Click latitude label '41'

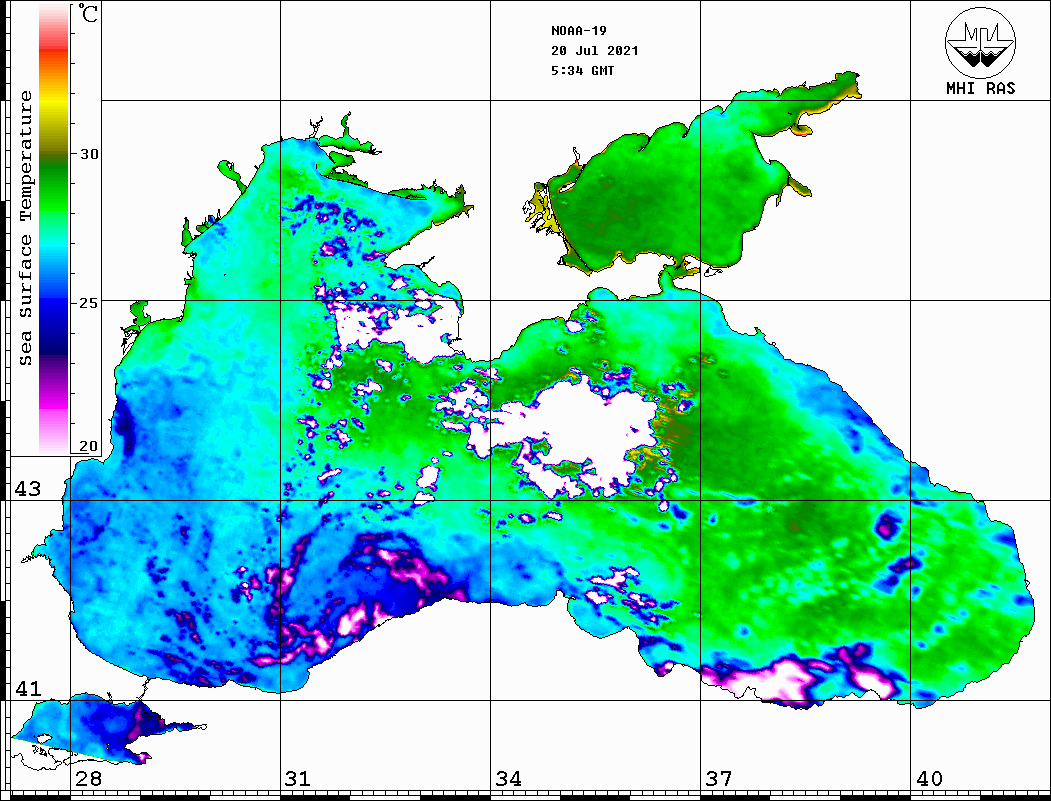(x=27, y=688)
